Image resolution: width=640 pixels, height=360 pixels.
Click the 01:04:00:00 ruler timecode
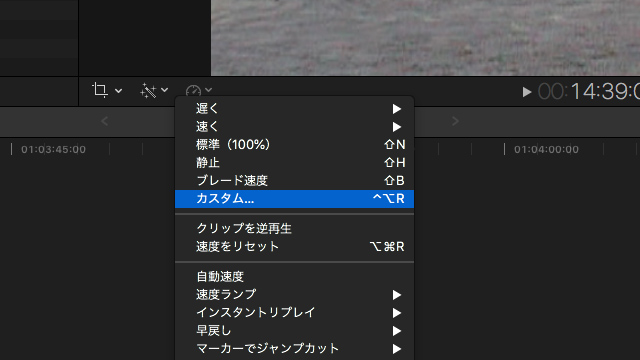546,149
